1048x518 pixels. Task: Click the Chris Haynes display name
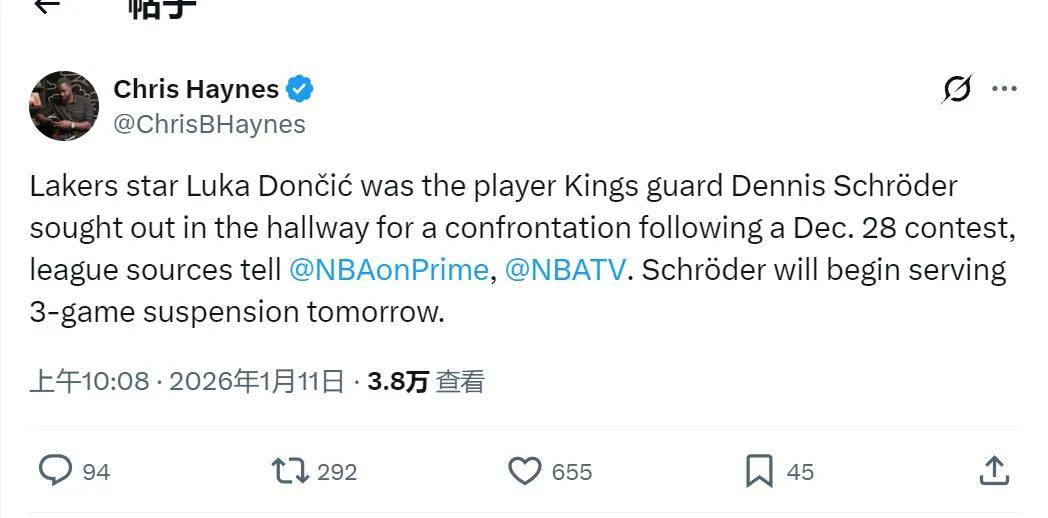[x=196, y=89]
